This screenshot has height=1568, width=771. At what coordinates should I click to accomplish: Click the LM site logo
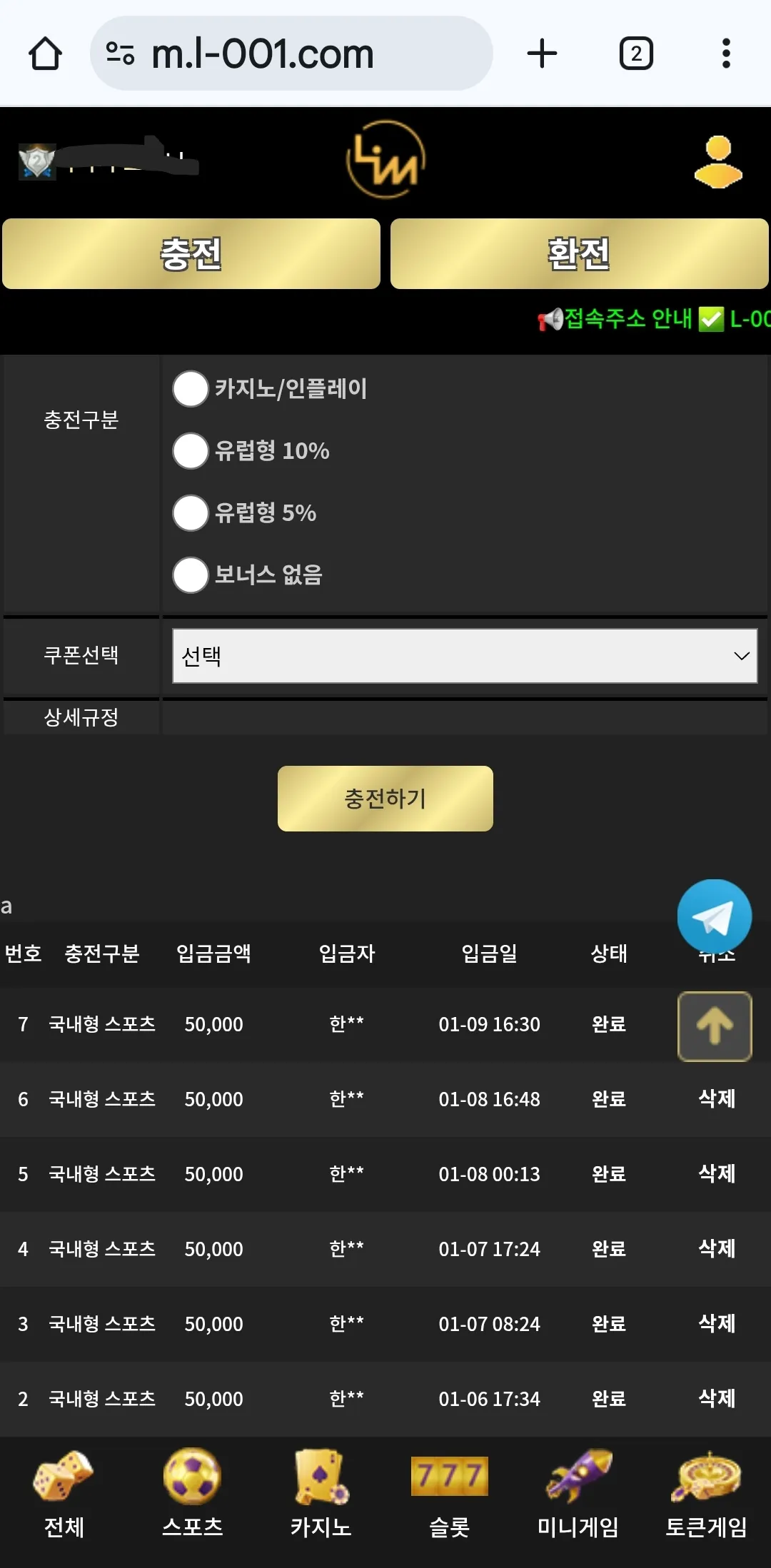point(385,160)
